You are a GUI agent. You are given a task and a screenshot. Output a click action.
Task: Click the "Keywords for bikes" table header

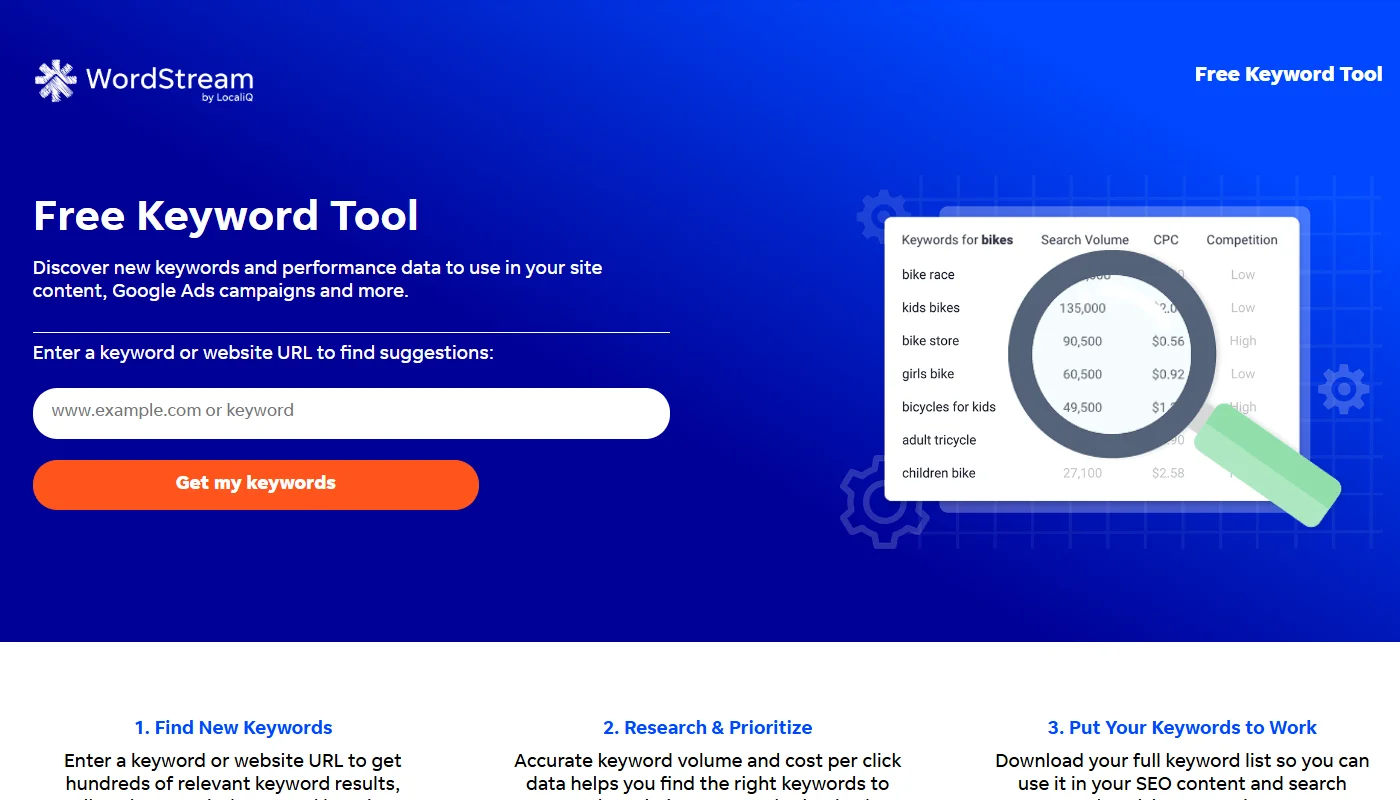coord(957,240)
